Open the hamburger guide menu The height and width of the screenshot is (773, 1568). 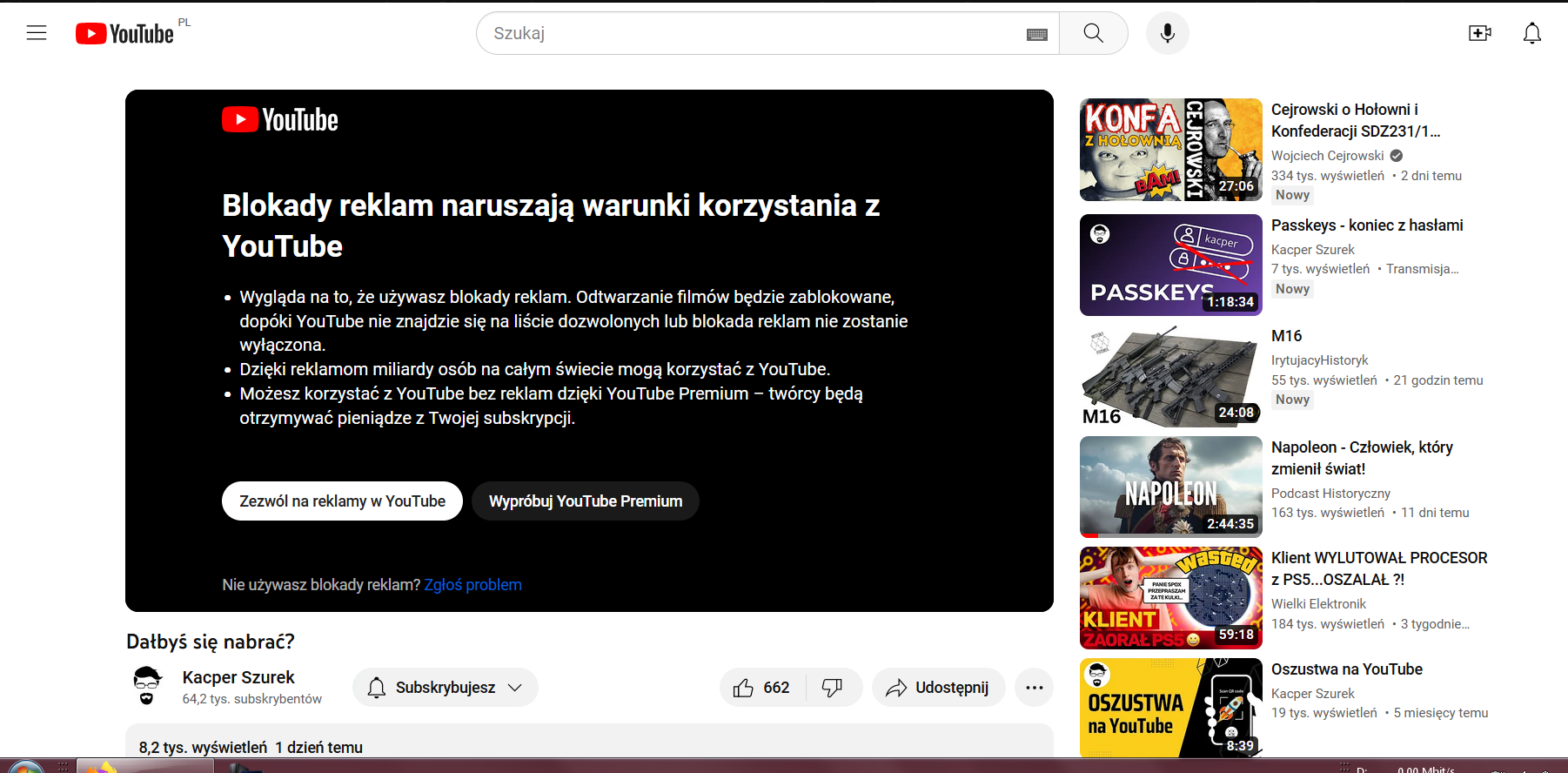click(37, 33)
